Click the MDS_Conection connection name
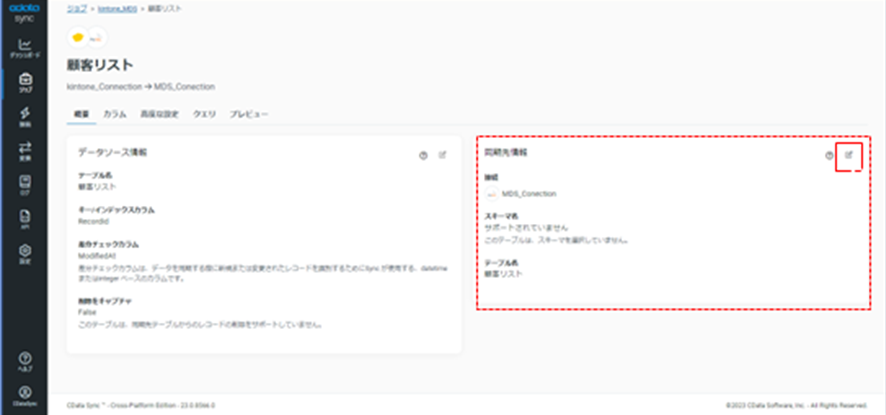This screenshot has height=415, width=886. (x=529, y=193)
